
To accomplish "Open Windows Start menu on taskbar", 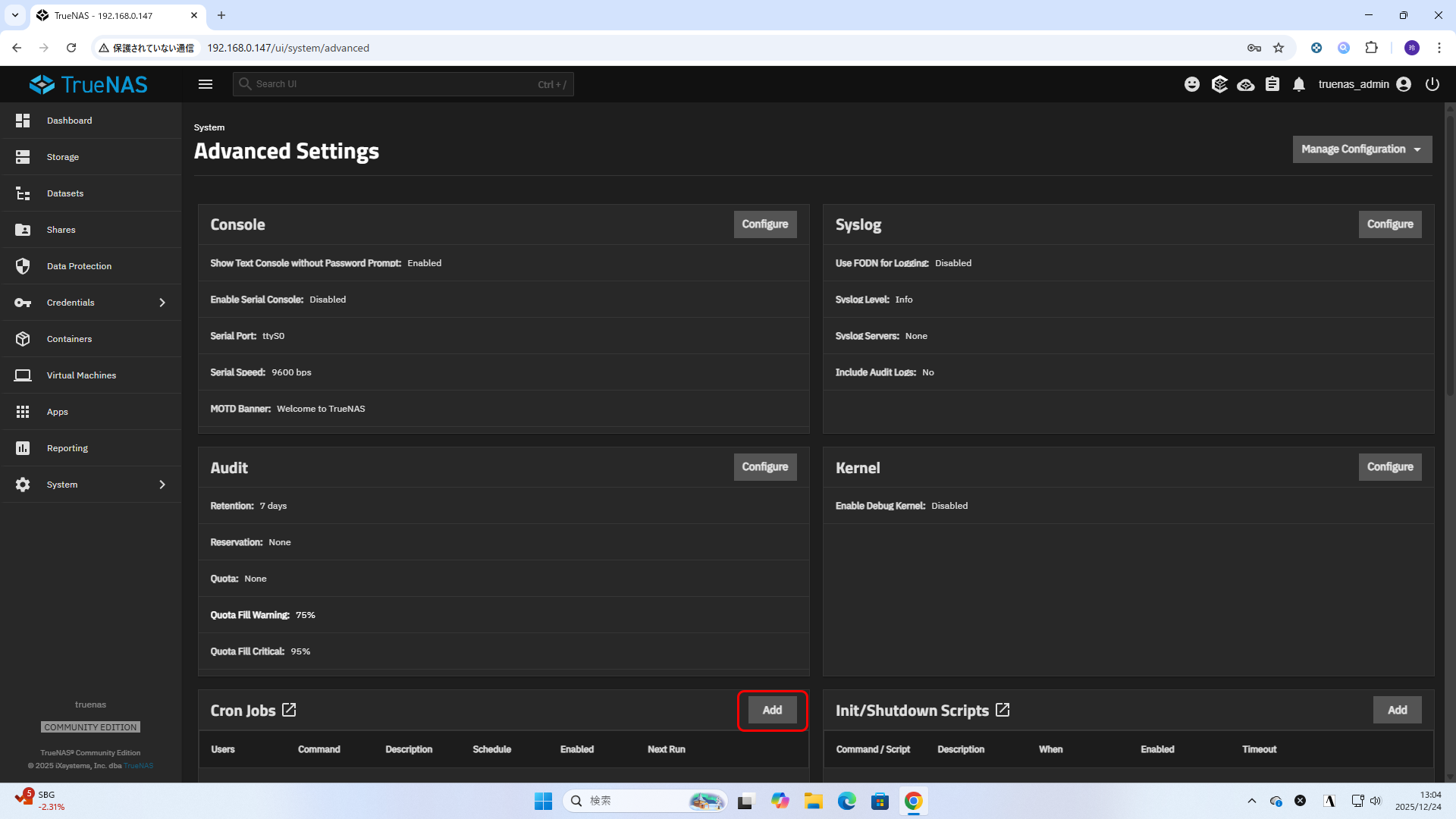I will tap(543, 801).
